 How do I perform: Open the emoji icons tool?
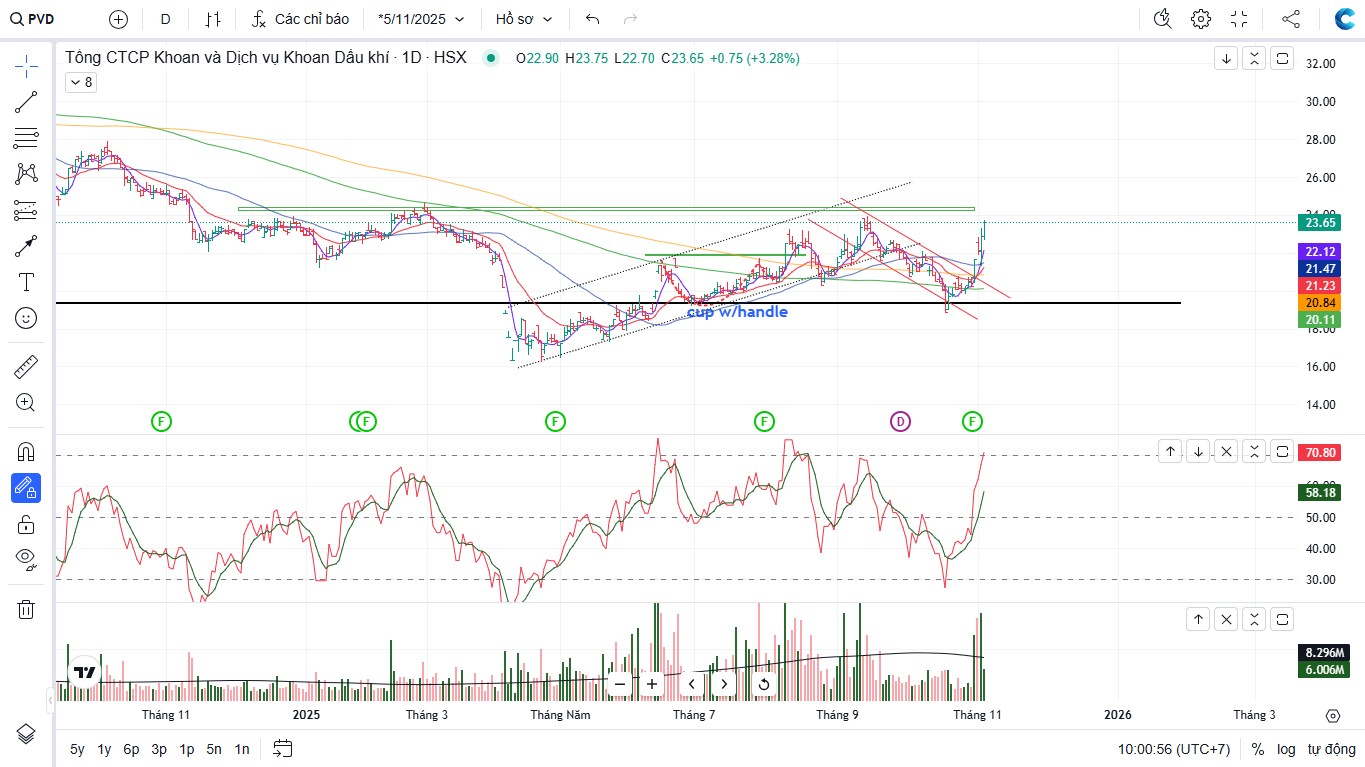pyautogui.click(x=26, y=318)
